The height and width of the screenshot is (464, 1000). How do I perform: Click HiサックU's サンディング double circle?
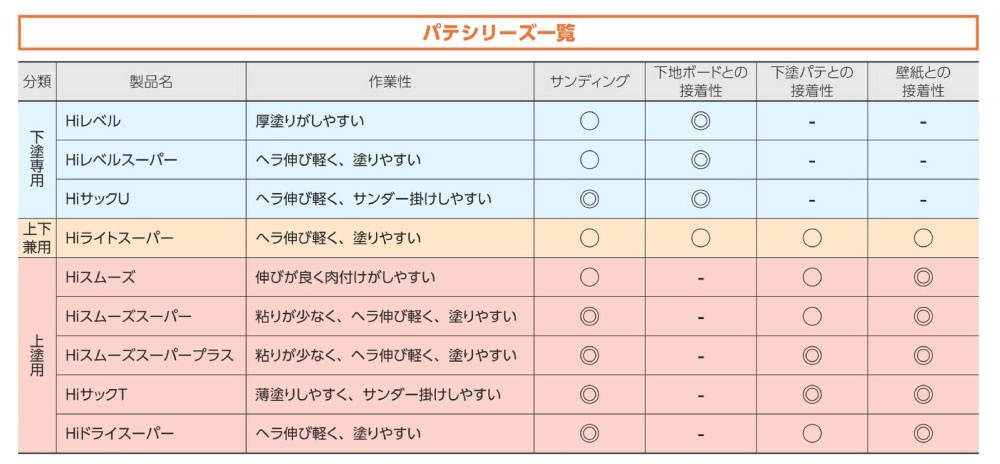589,199
